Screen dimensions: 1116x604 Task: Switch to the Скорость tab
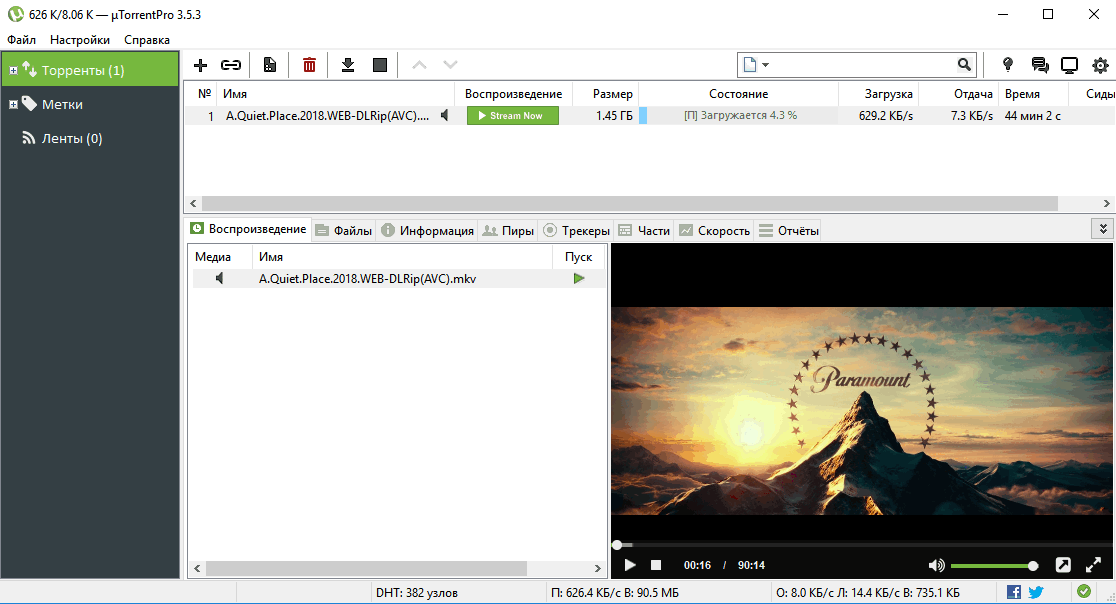pyautogui.click(x=715, y=231)
